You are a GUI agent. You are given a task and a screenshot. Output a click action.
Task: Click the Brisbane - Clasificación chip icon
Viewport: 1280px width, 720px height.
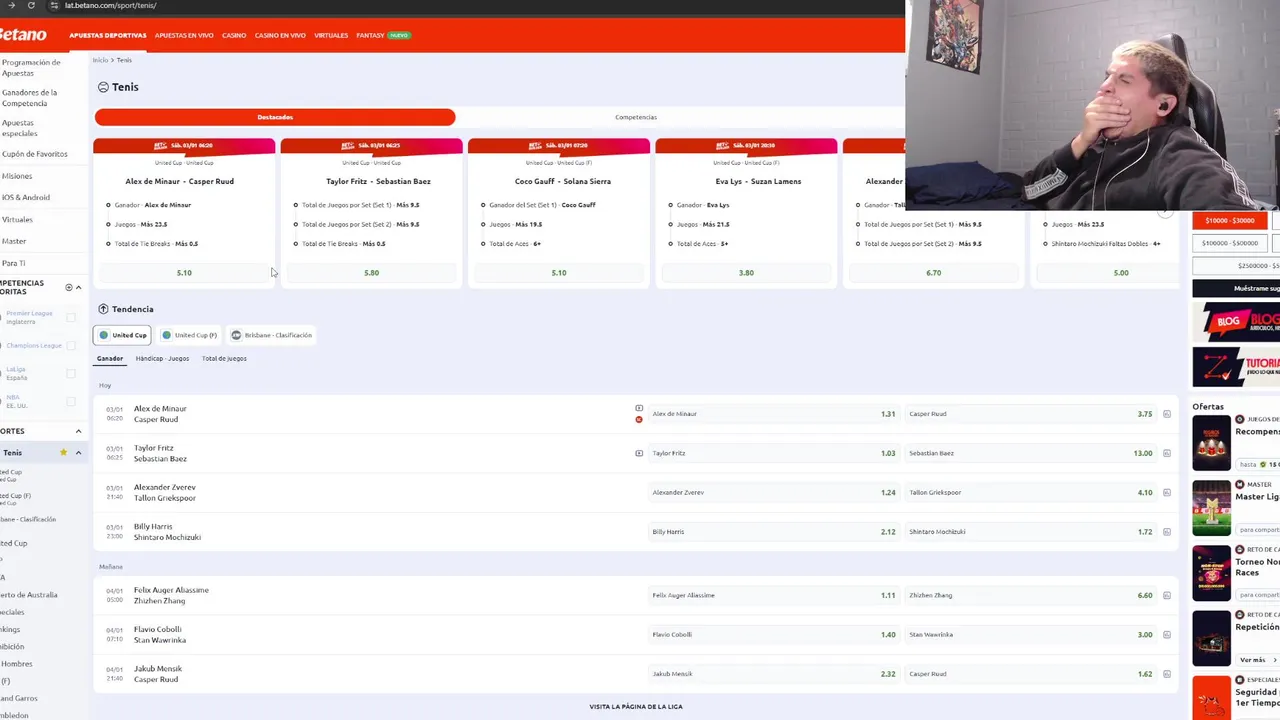pyautogui.click(x=236, y=335)
